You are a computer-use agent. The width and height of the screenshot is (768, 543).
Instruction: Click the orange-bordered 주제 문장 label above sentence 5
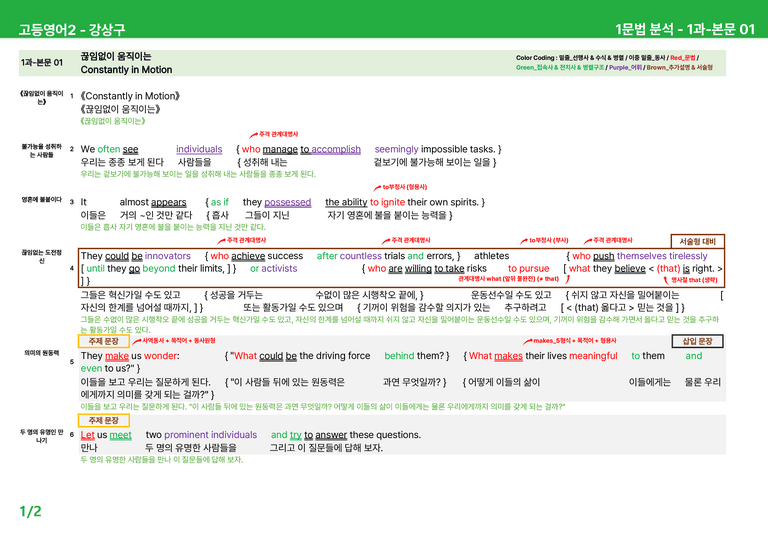click(104, 341)
